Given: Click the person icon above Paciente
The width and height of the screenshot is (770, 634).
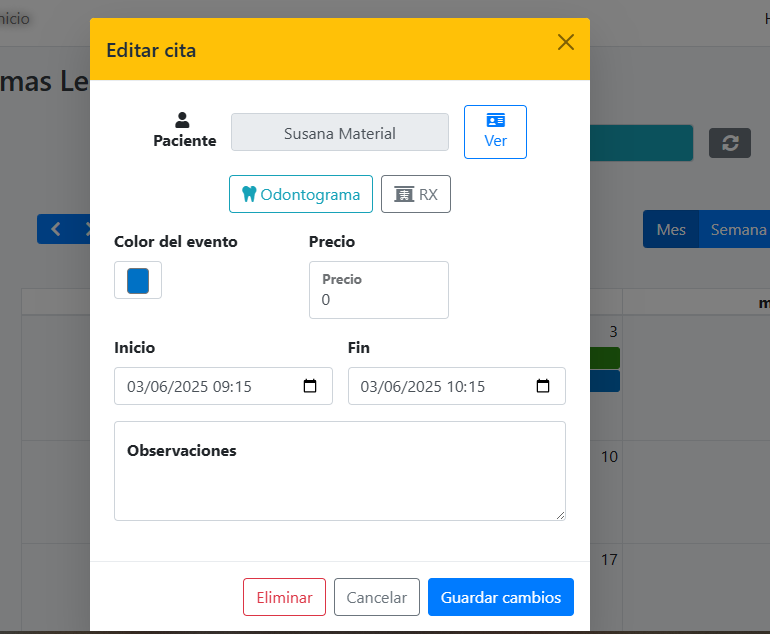Looking at the screenshot, I should click(182, 120).
